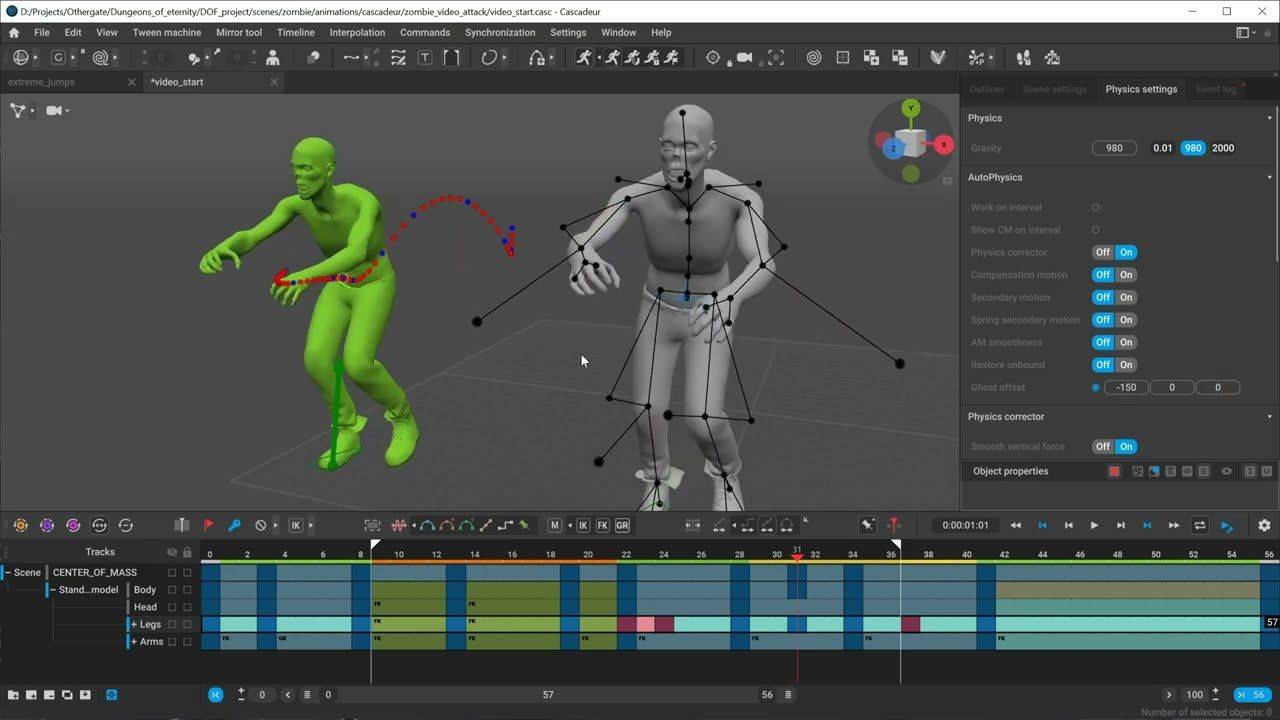Select the T tool icon in the toolbar
1280x720 pixels.
click(x=425, y=58)
